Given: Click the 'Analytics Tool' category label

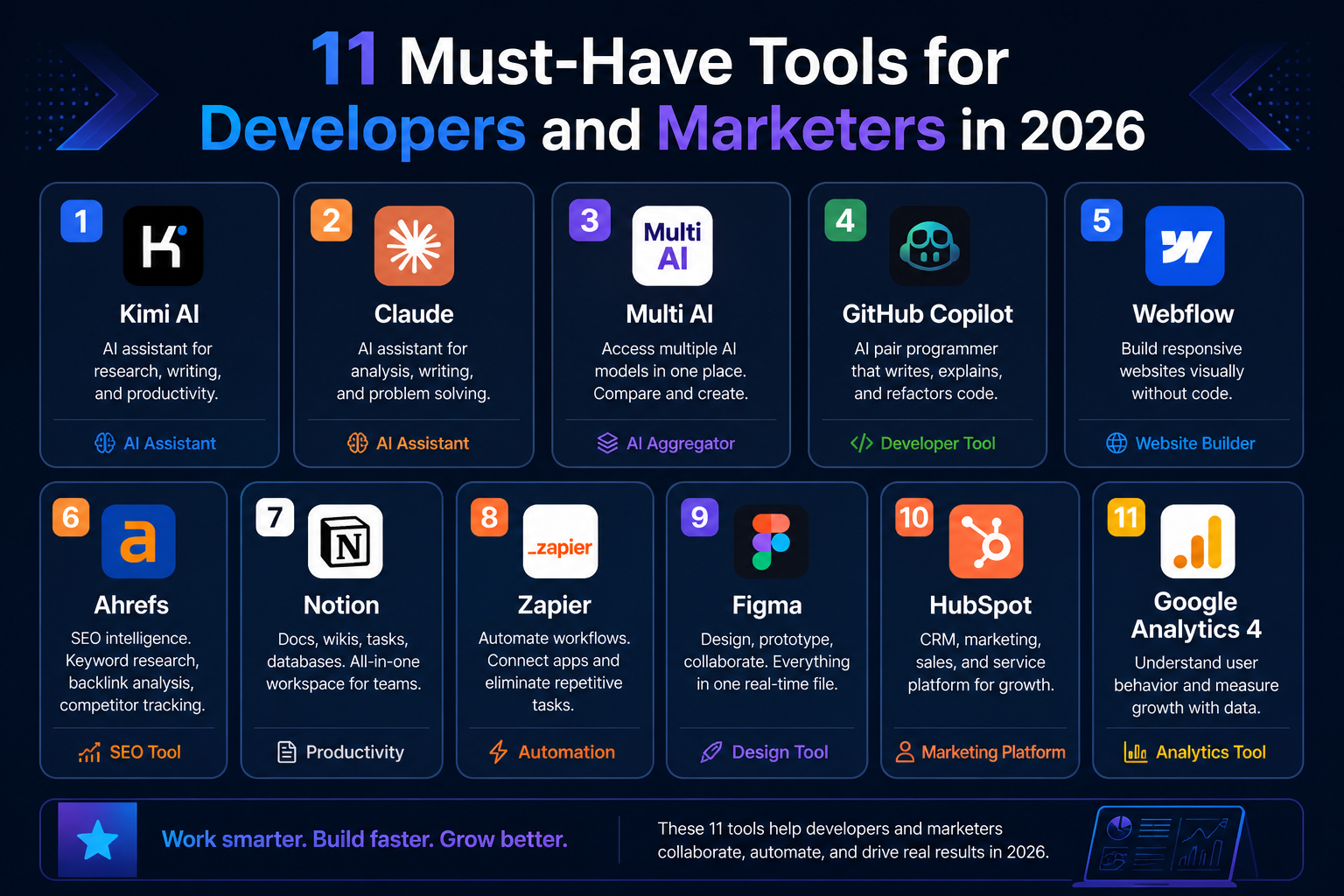Looking at the screenshot, I should pos(1211,752).
